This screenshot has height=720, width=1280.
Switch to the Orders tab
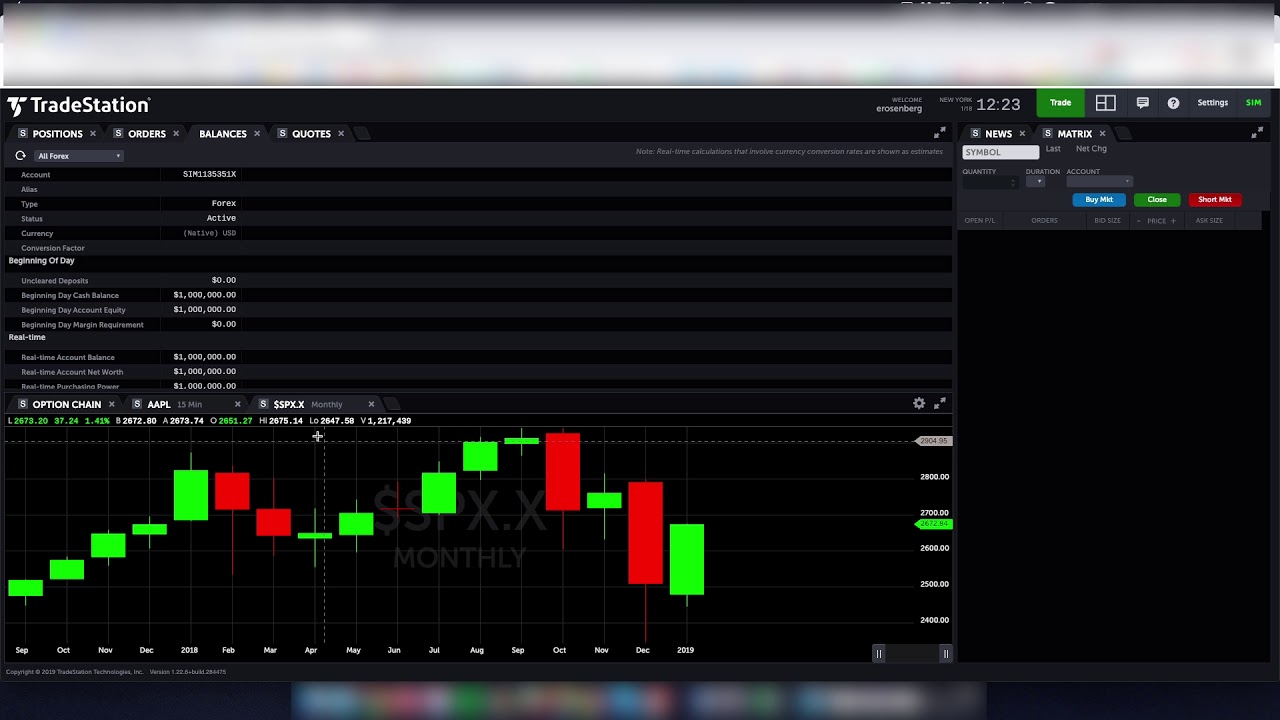click(147, 133)
